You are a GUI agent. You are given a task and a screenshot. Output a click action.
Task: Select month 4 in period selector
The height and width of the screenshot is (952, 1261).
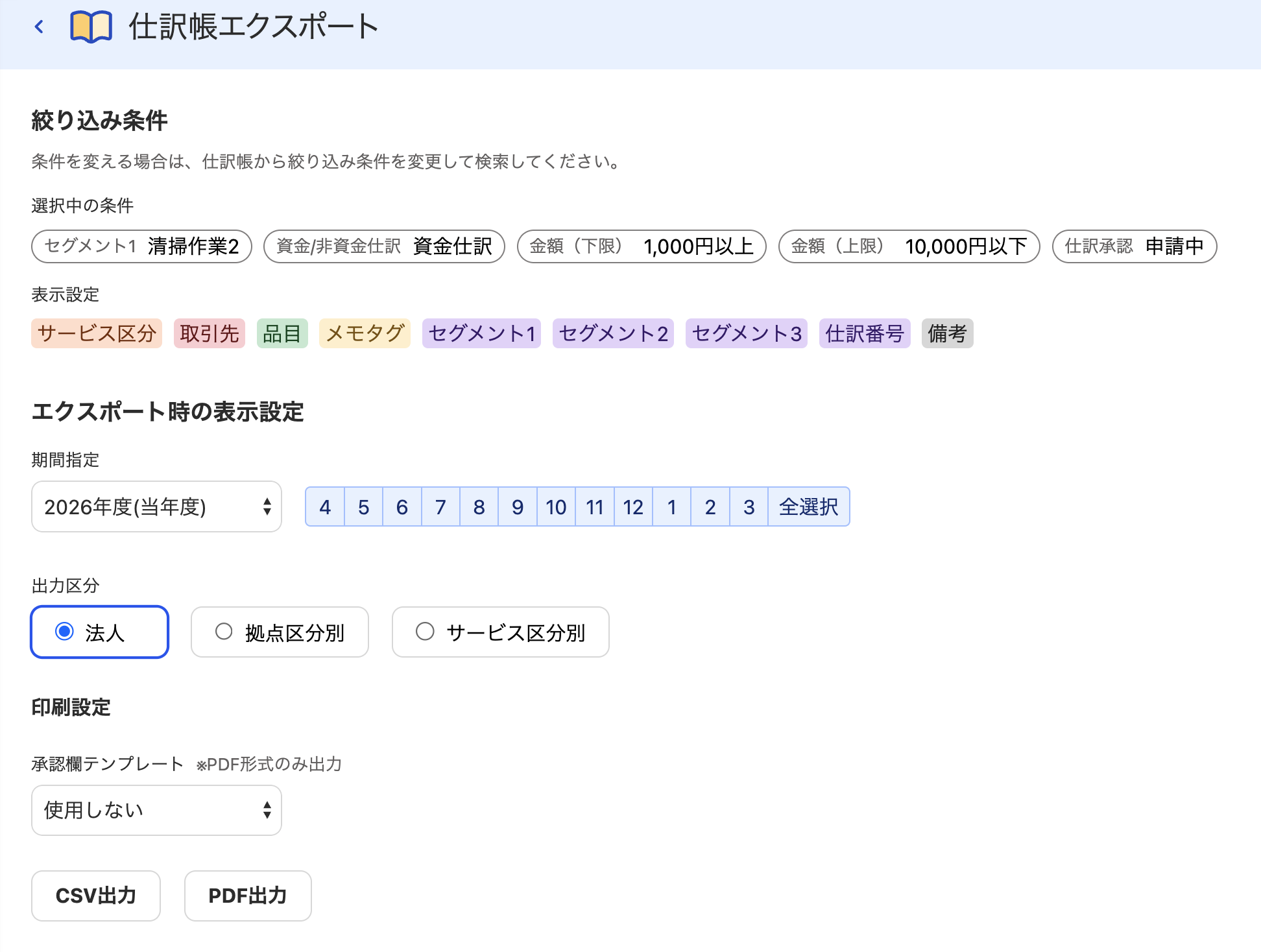pos(325,506)
